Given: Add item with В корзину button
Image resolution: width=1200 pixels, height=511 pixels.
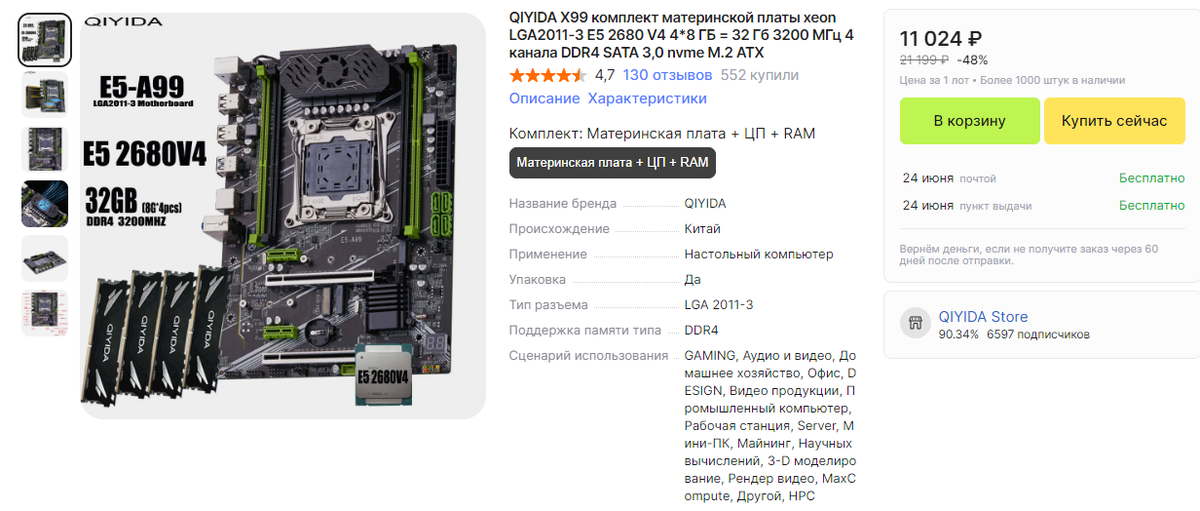Looking at the screenshot, I should 969,121.
